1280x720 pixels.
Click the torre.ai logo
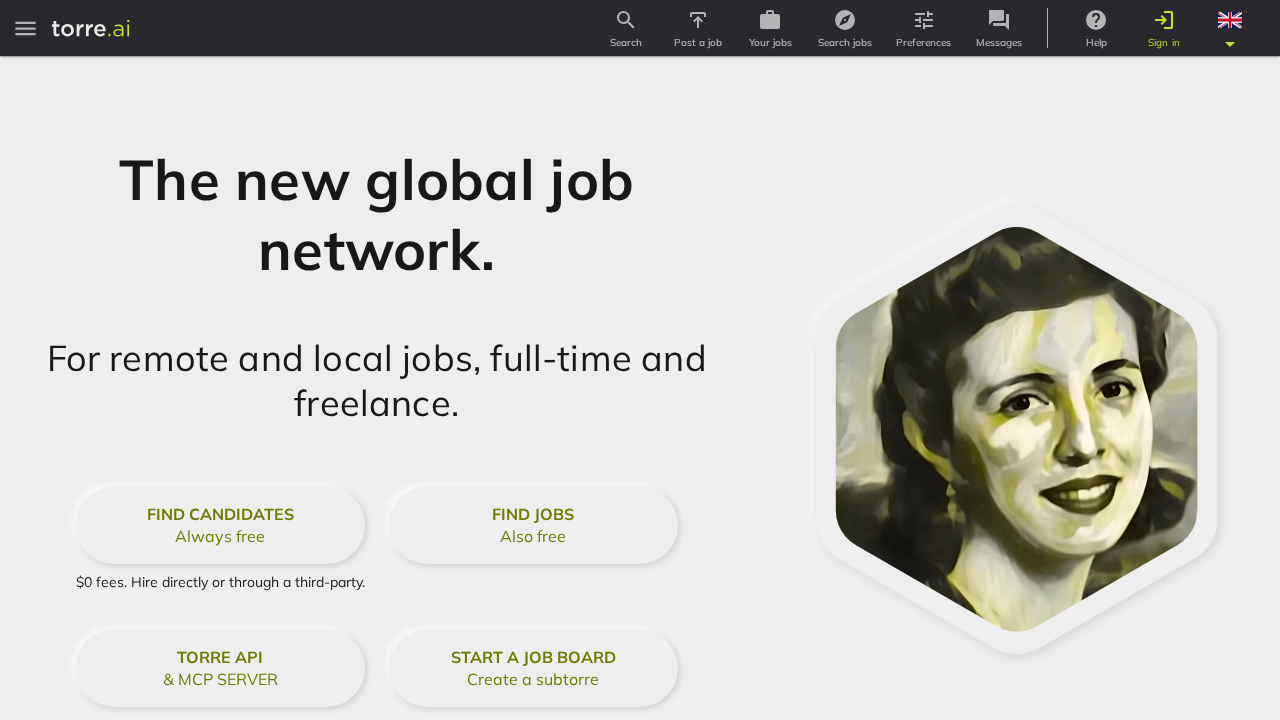coord(91,28)
